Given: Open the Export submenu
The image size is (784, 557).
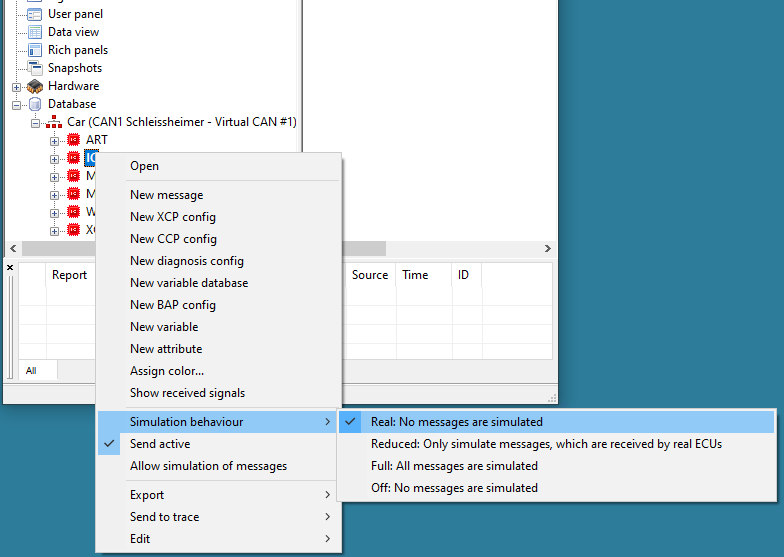Looking at the screenshot, I should [x=147, y=495].
